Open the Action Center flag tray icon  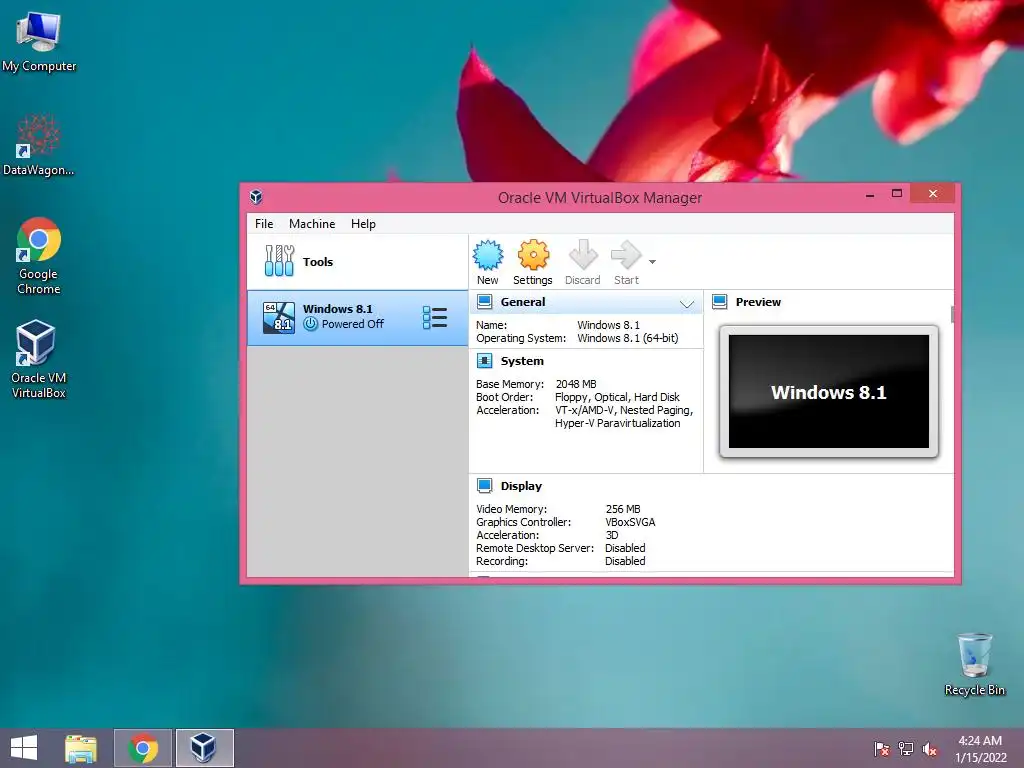882,749
